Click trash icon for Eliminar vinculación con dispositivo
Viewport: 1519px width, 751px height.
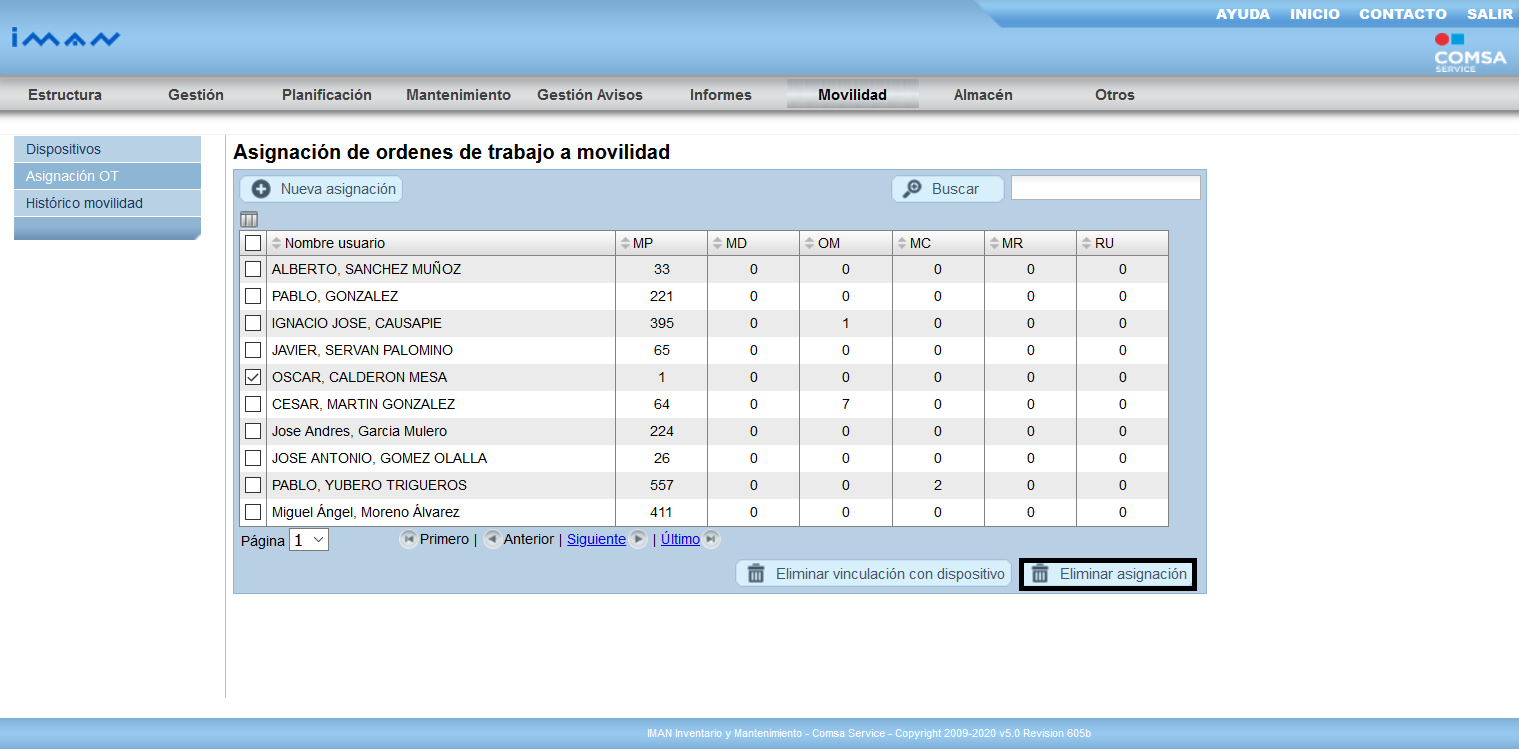(756, 574)
